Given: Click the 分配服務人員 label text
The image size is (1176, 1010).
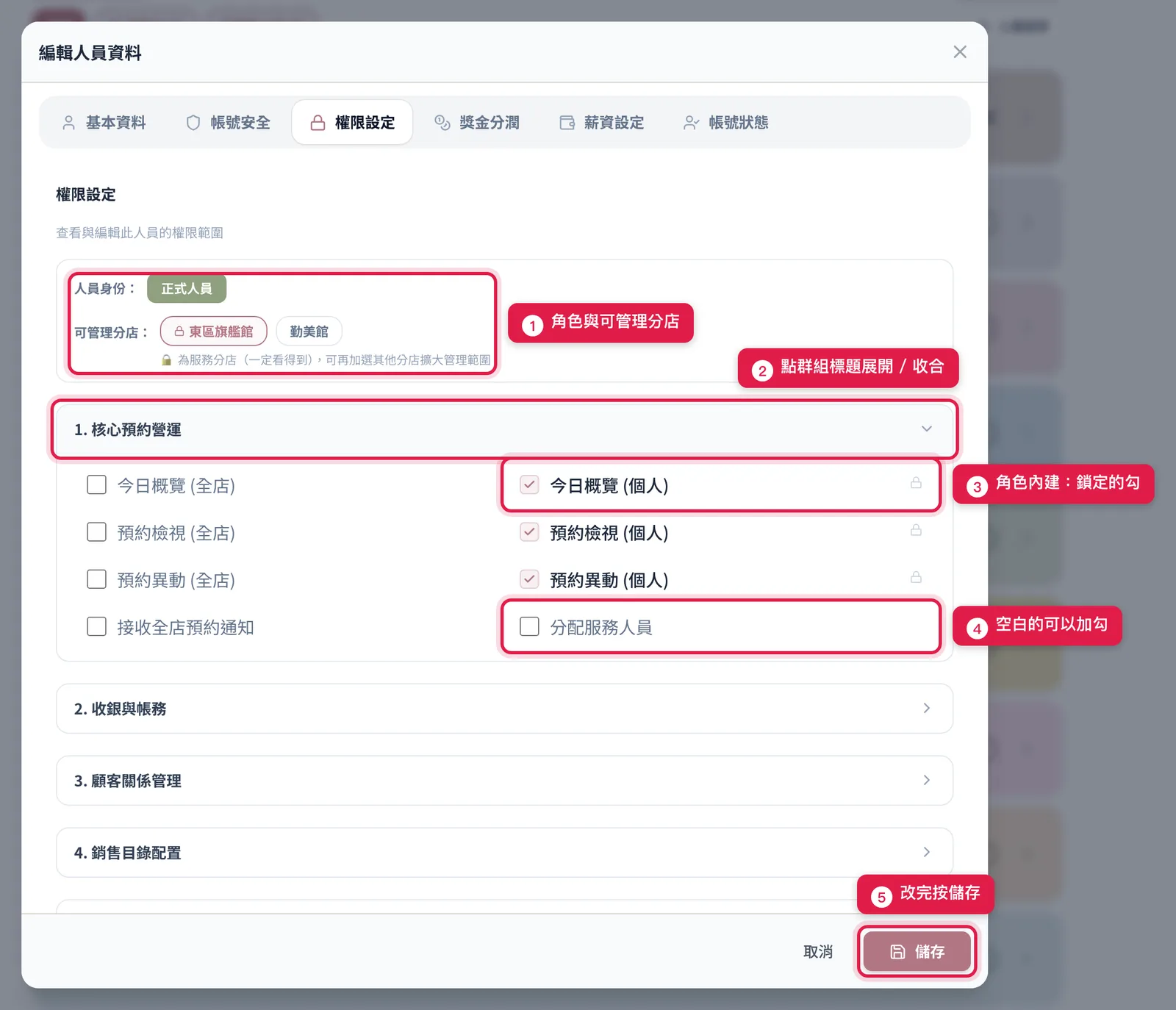Looking at the screenshot, I should [x=601, y=627].
